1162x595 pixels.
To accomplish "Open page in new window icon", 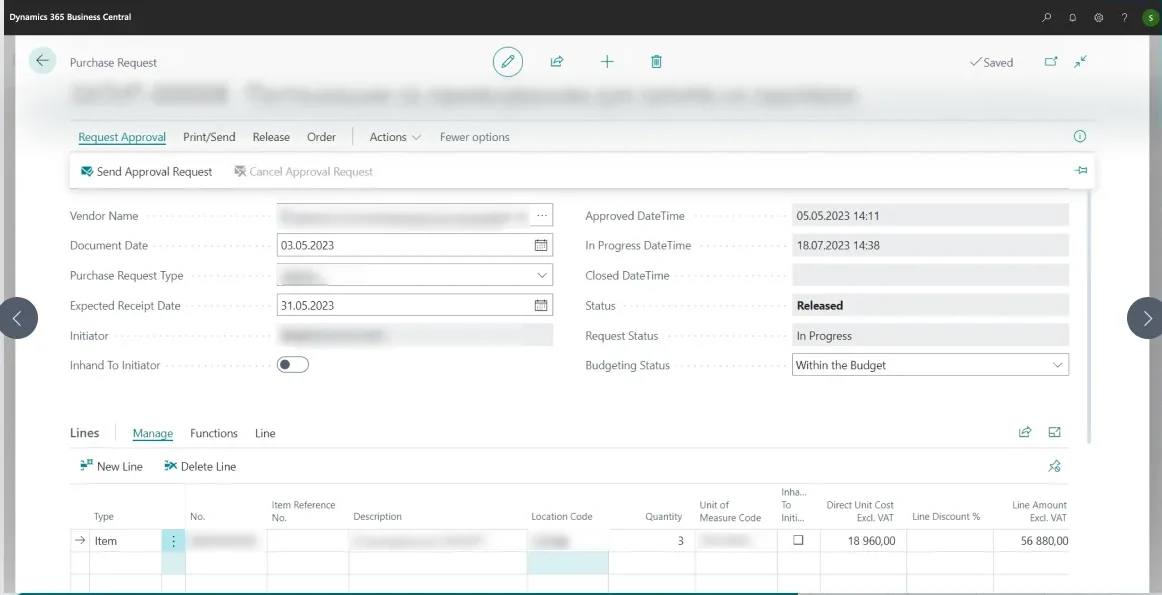I will [x=1051, y=62].
